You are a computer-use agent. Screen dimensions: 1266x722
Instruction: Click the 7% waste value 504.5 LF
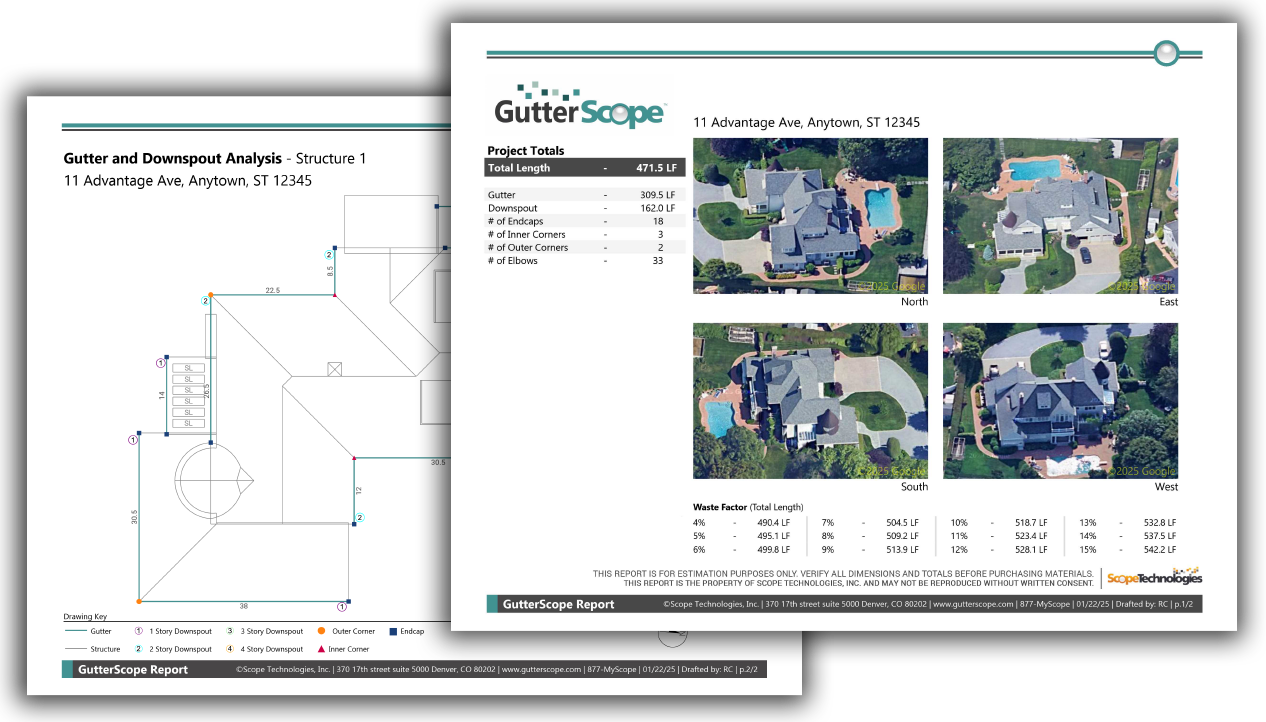pyautogui.click(x=901, y=522)
